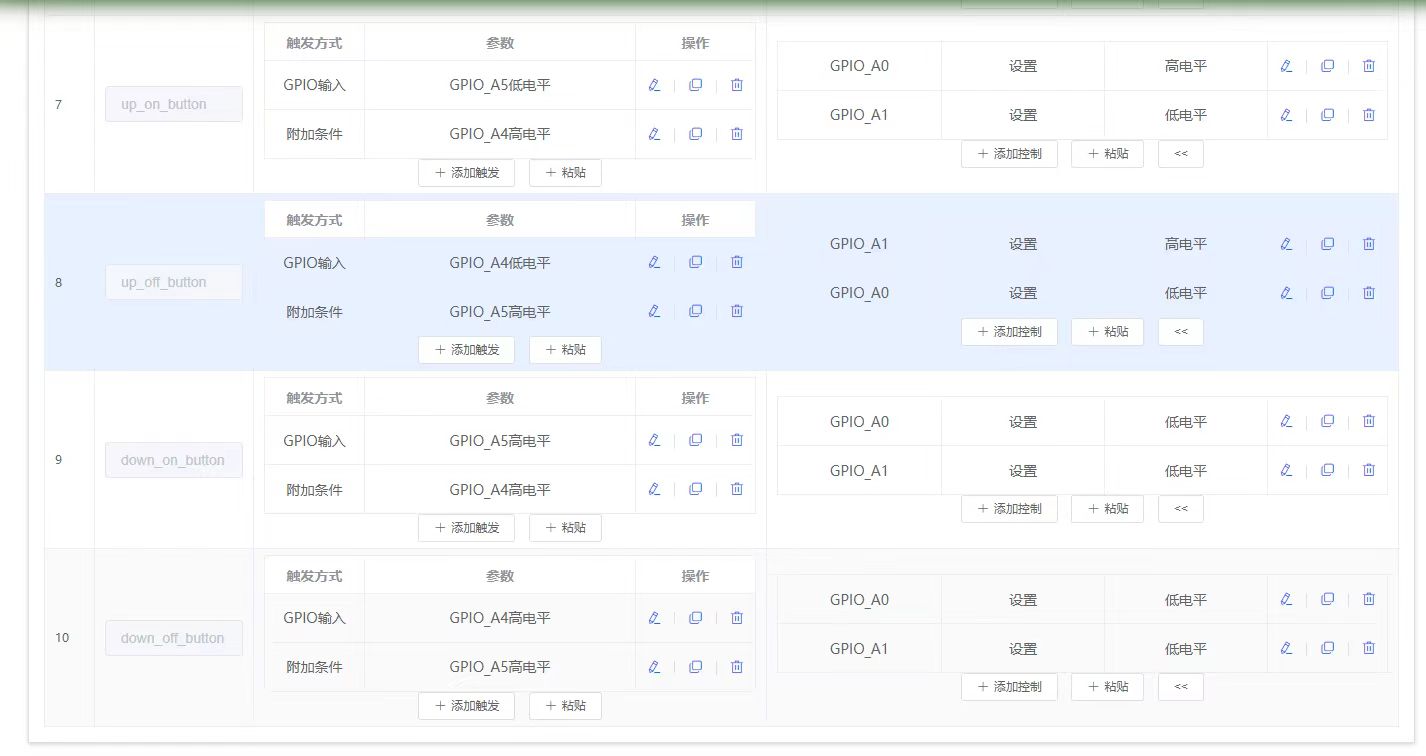Screen dimensions: 1426x756
Task: Paste a control in row 10 actions
Action: pyautogui.click(x=1107, y=687)
